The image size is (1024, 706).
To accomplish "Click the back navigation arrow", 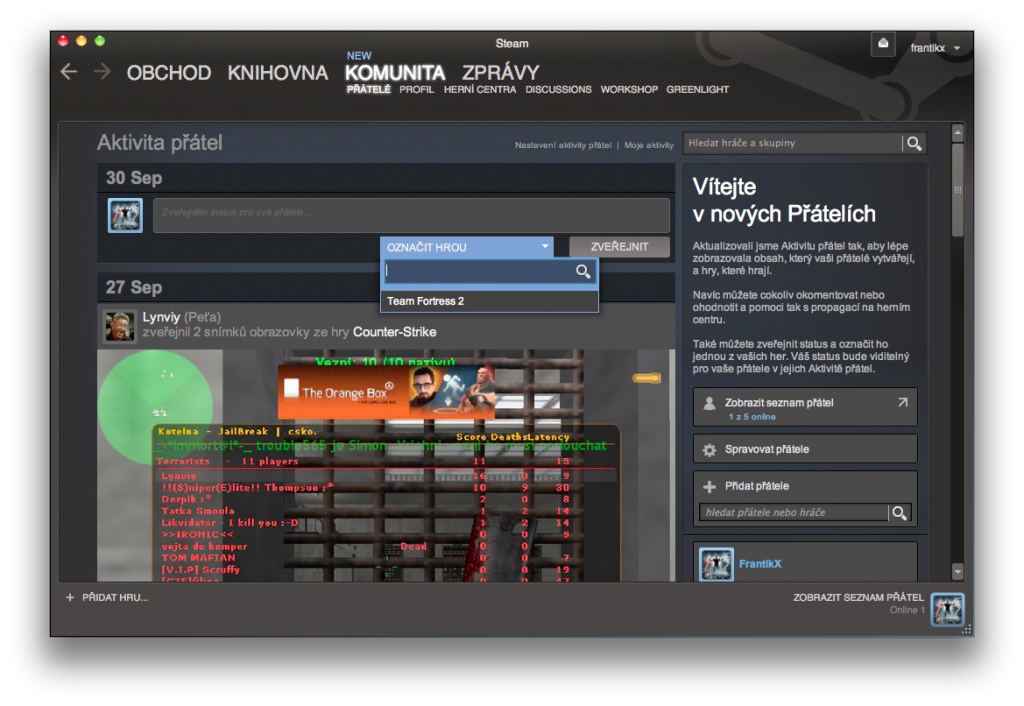I will [68, 72].
